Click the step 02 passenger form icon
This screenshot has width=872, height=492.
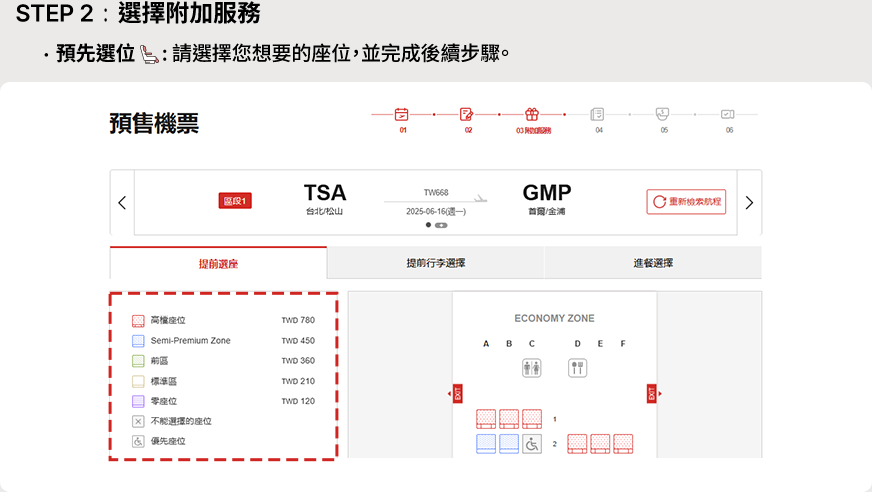[466, 114]
